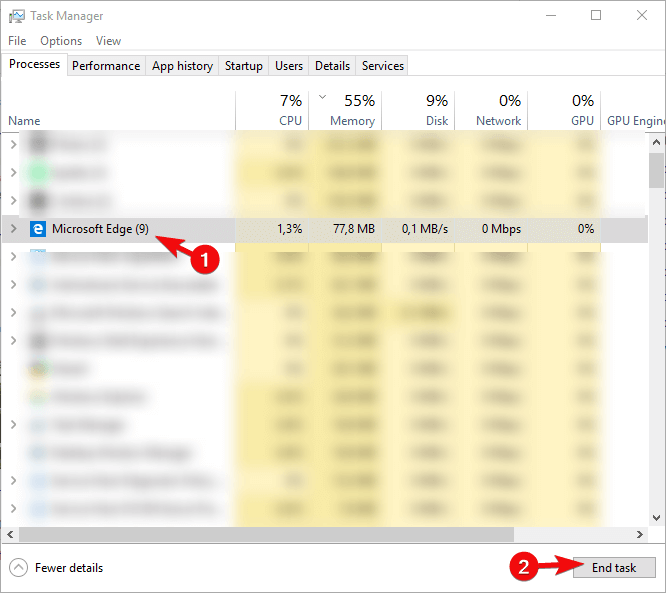Click the Microsoft Edge icon in the row
Screen dimensions: 666x593
point(38,229)
